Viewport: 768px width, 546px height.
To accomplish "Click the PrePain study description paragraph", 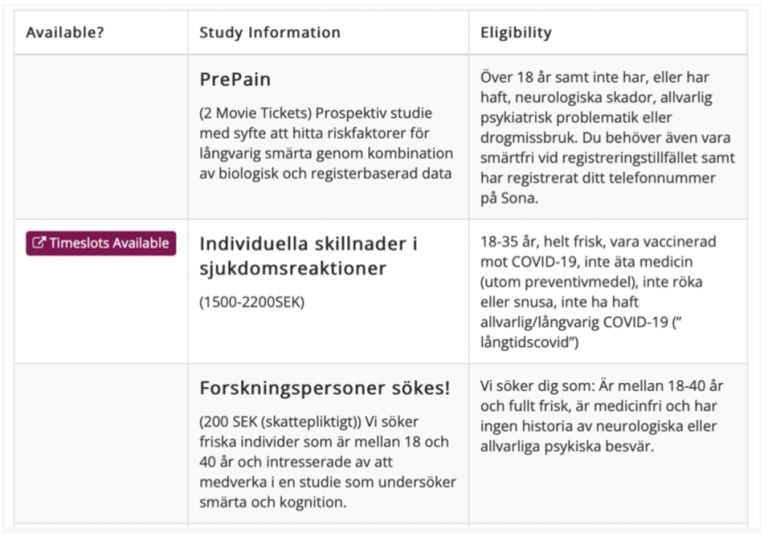I will pos(326,144).
